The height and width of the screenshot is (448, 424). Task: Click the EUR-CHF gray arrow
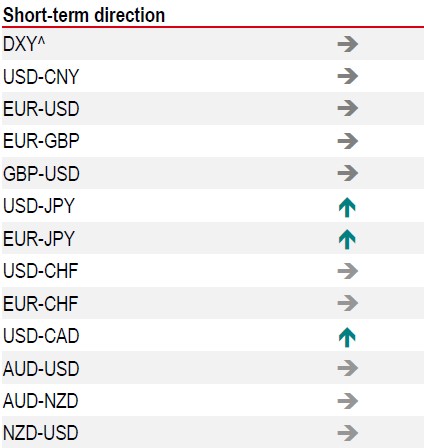coord(348,303)
